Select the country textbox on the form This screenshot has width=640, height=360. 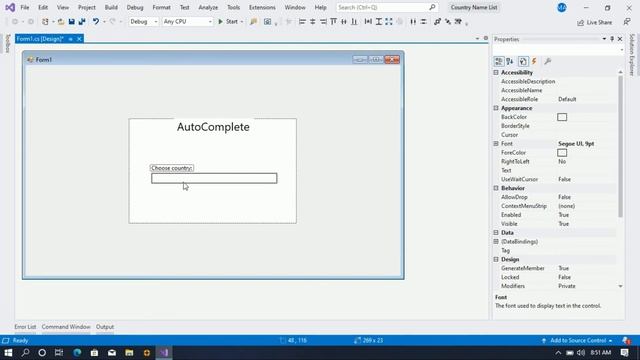[214, 178]
